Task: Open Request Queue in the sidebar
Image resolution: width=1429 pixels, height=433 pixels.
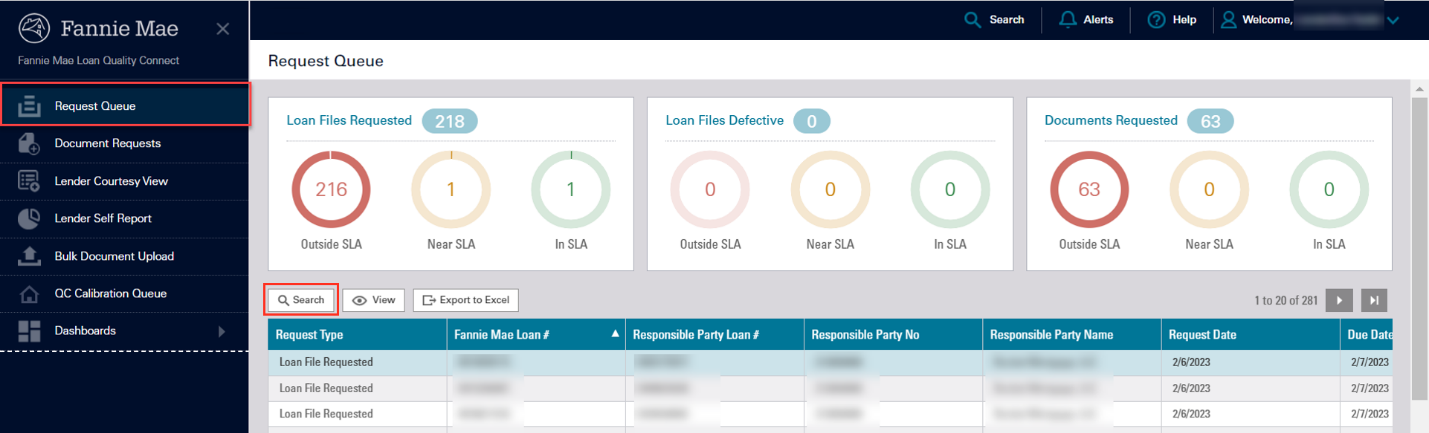Action: tap(124, 105)
